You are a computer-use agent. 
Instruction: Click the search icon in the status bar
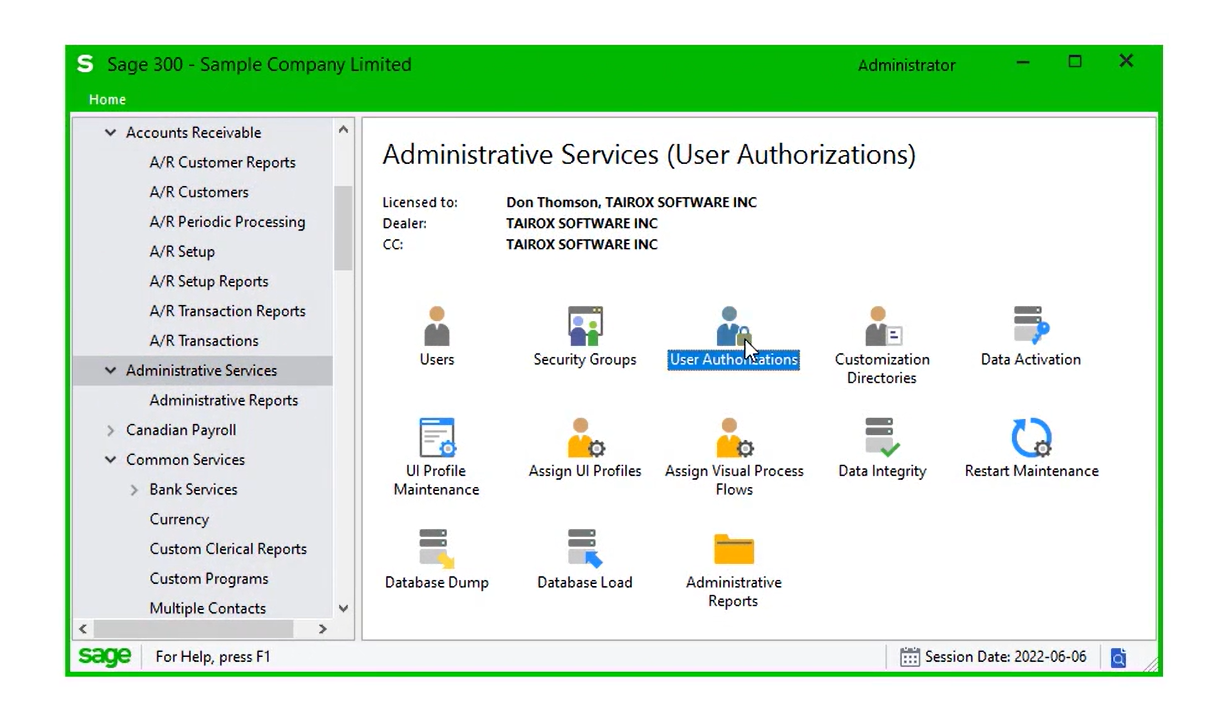point(1118,657)
